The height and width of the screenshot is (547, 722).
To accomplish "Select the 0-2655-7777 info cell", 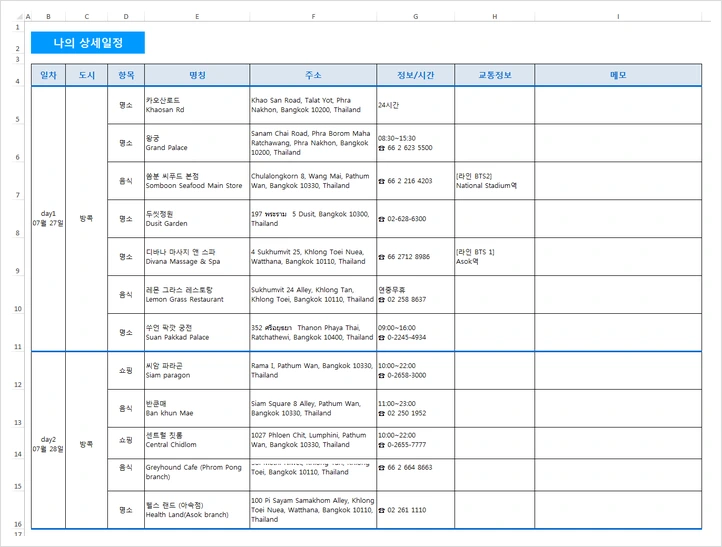I will (x=415, y=443).
